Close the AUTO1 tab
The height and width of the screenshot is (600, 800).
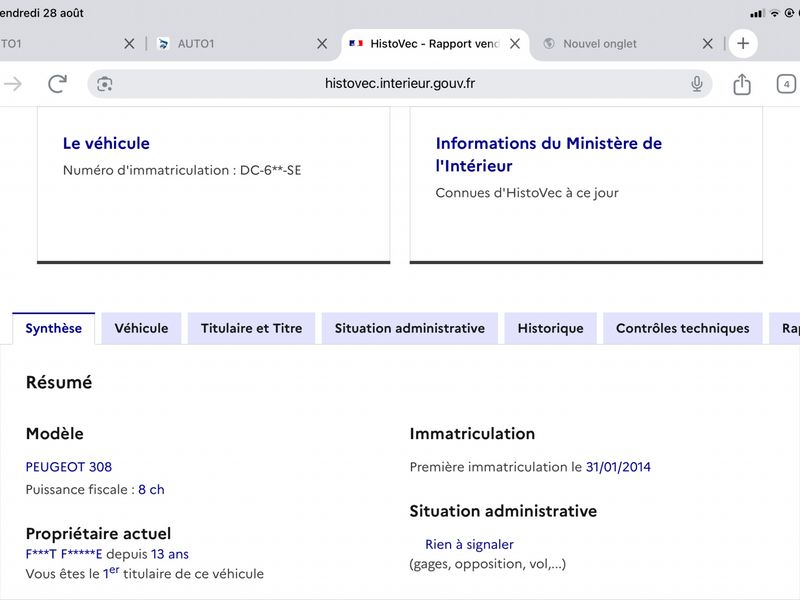322,44
